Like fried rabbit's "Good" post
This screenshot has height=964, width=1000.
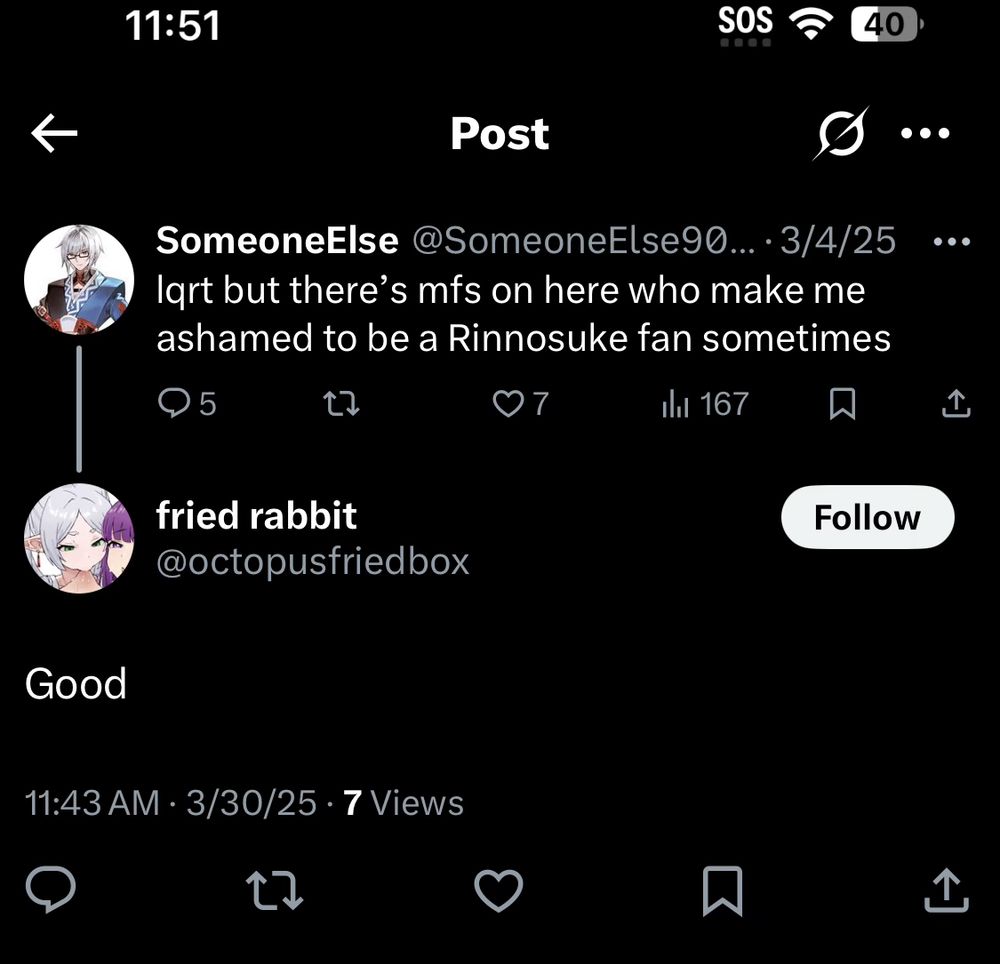tap(498, 890)
